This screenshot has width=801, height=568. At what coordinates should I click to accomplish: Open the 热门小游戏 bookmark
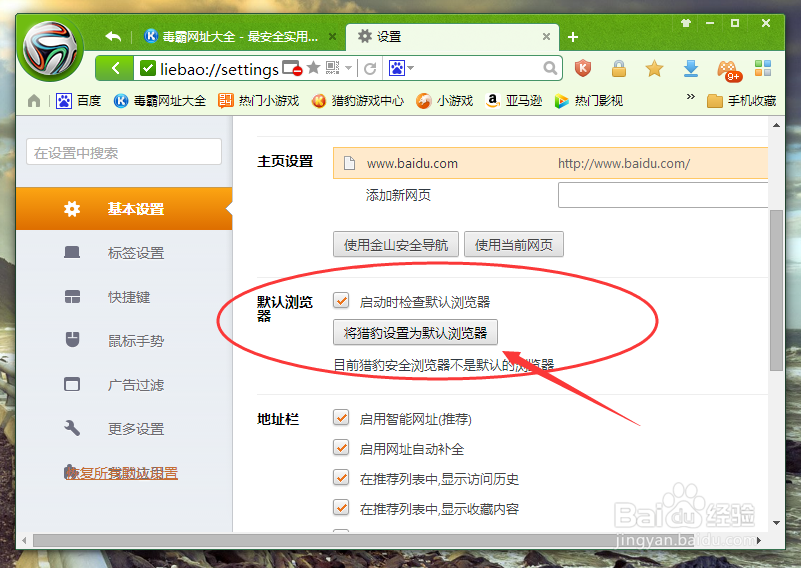point(258,101)
